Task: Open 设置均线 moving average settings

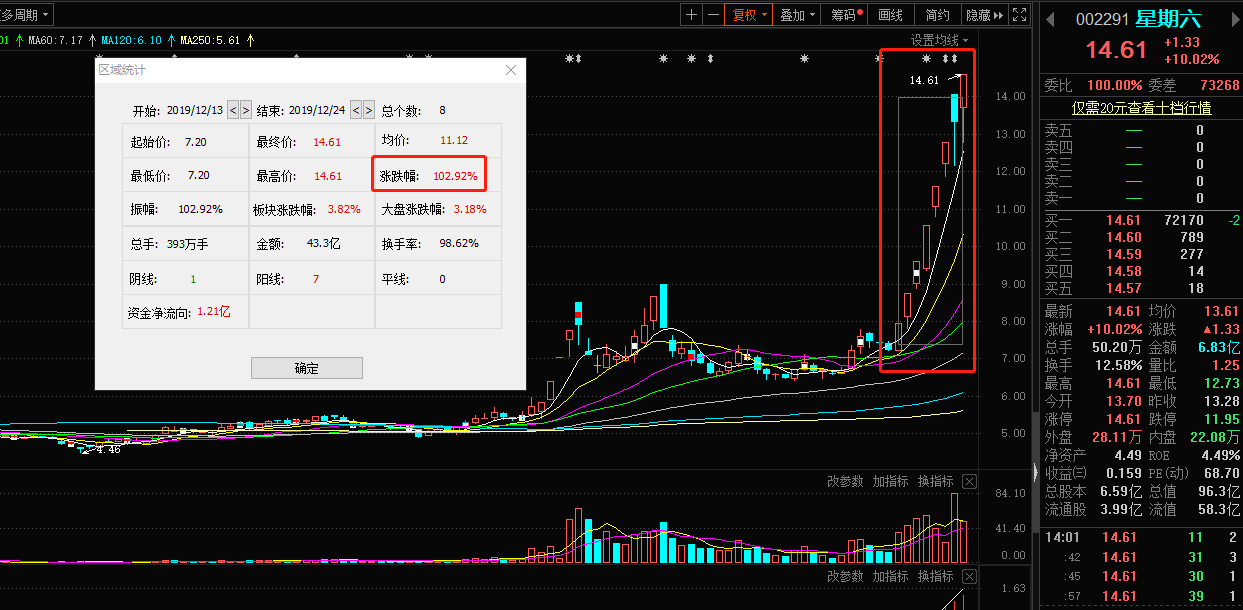Action: click(939, 40)
